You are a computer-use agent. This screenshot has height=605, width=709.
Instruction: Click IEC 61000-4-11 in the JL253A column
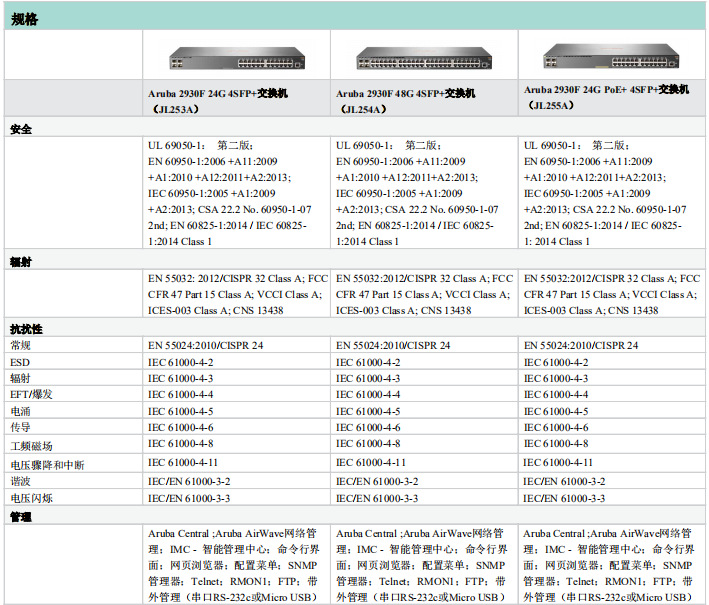point(183,463)
